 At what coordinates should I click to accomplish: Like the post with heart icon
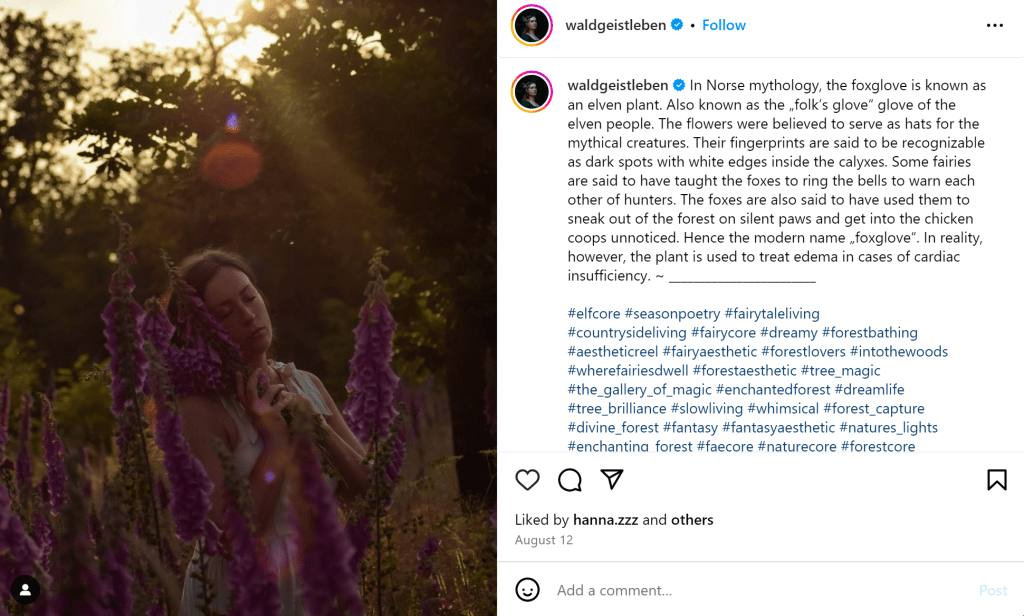527,480
